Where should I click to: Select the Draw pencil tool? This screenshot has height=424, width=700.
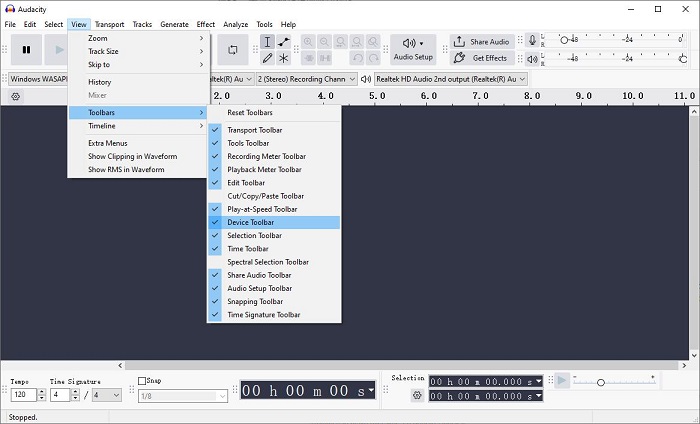point(267,58)
